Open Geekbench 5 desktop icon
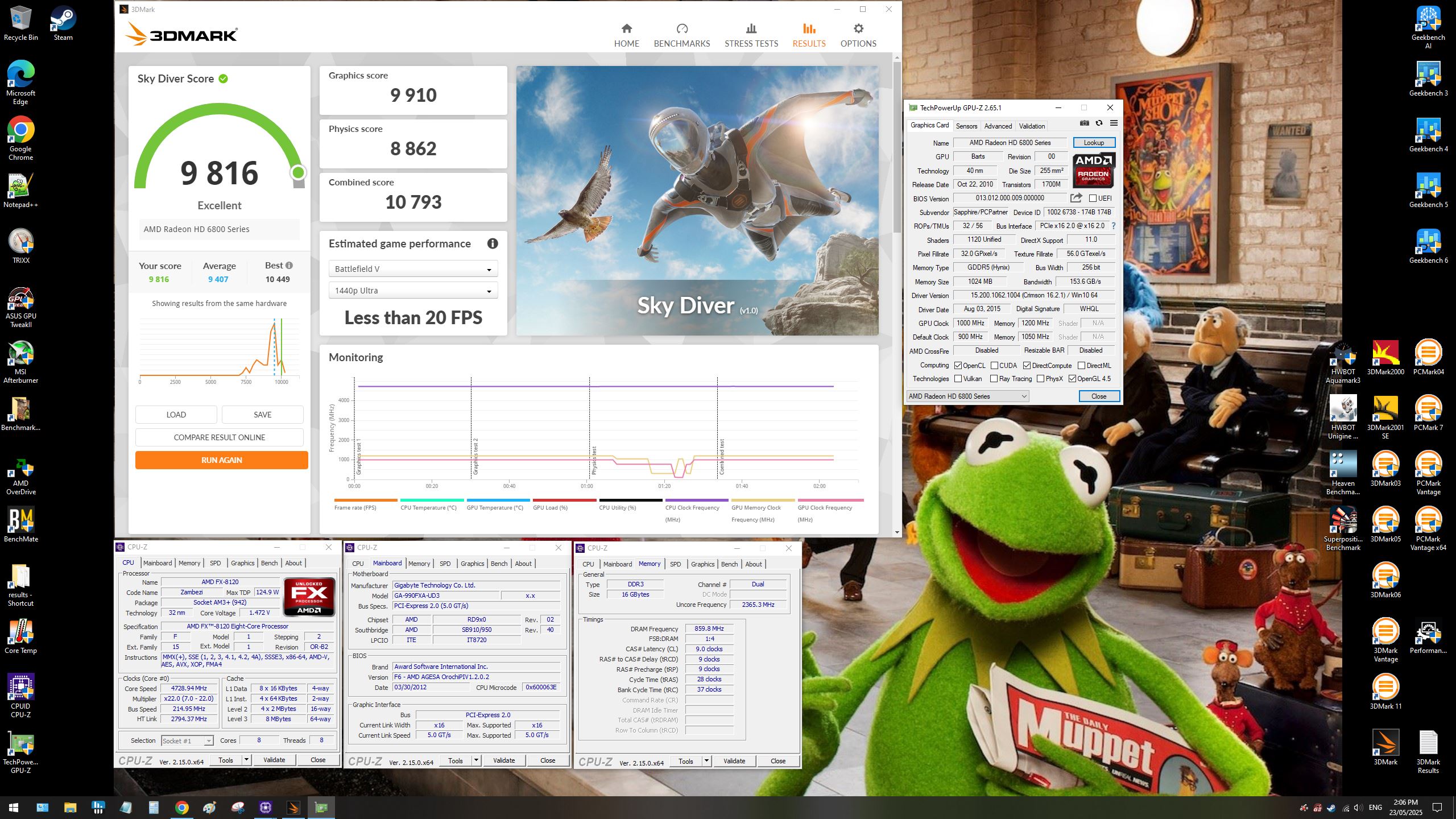The width and height of the screenshot is (1456, 819). click(1428, 191)
